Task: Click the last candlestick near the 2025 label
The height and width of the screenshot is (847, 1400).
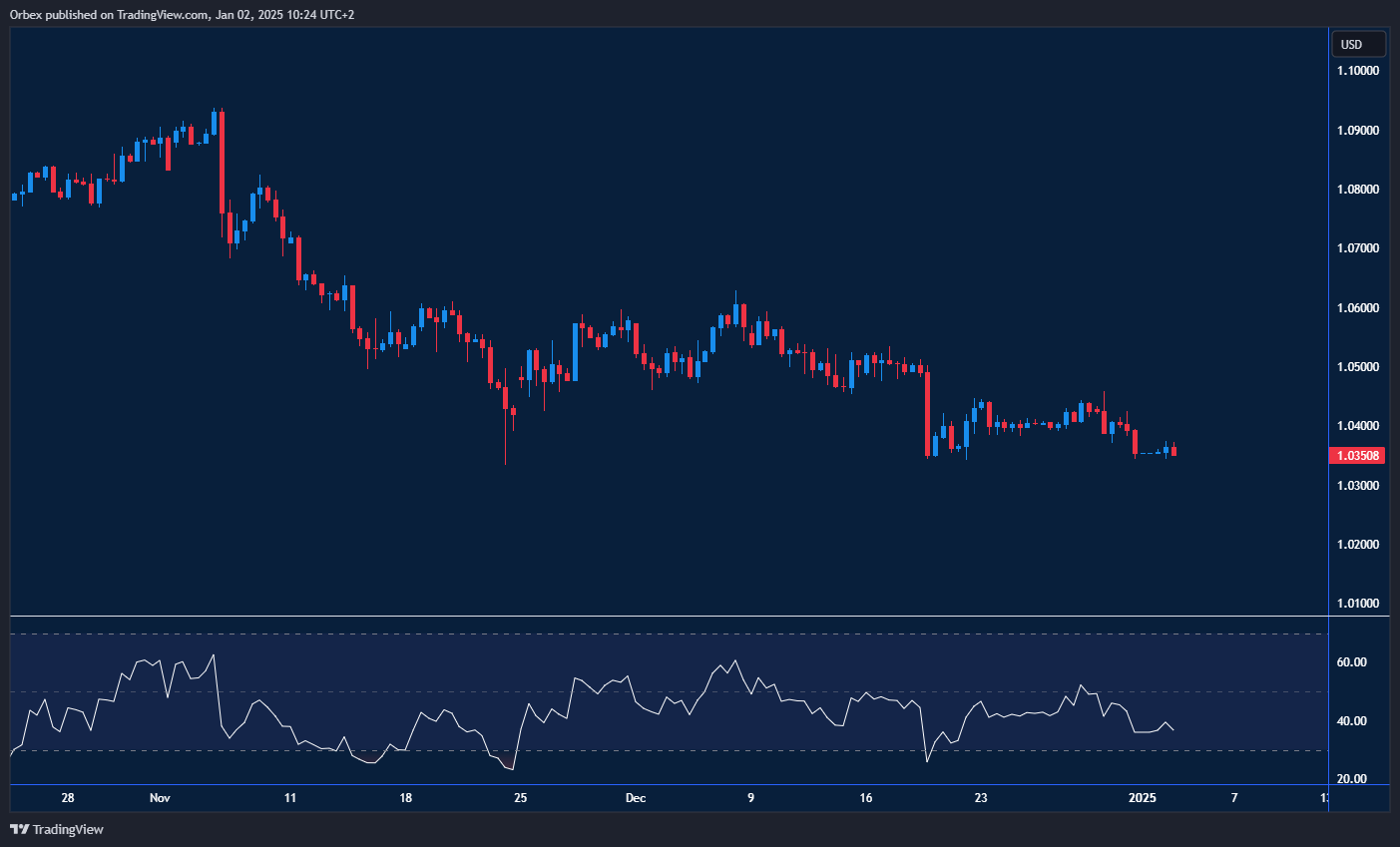Action: 1172,451
